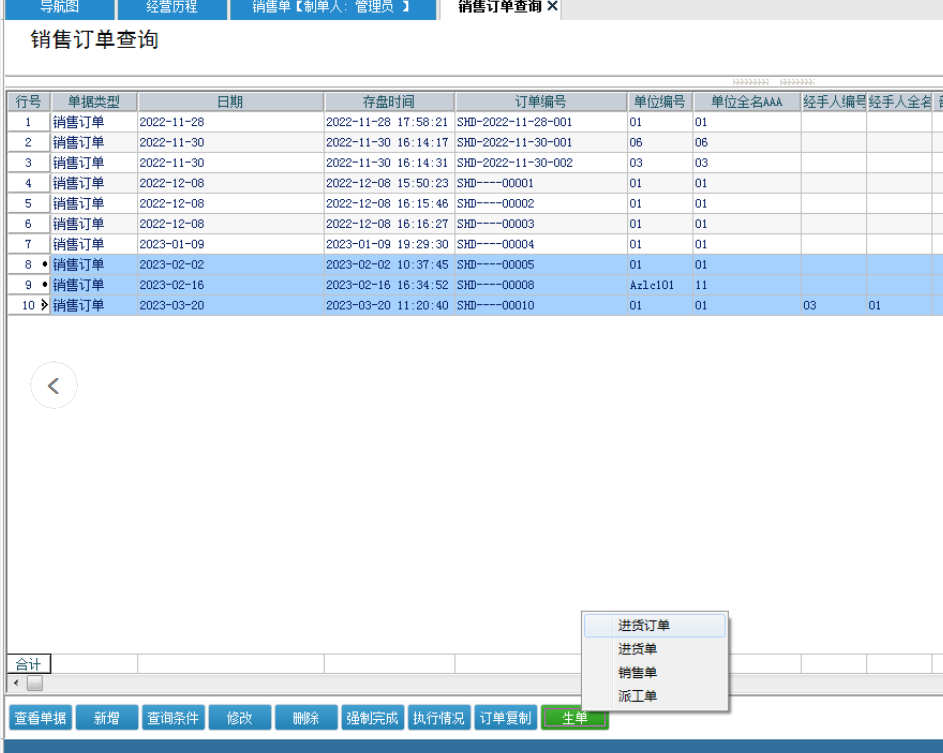Click unit full name 11 cell
Viewport: 943px width, 753px height.
(x=746, y=285)
